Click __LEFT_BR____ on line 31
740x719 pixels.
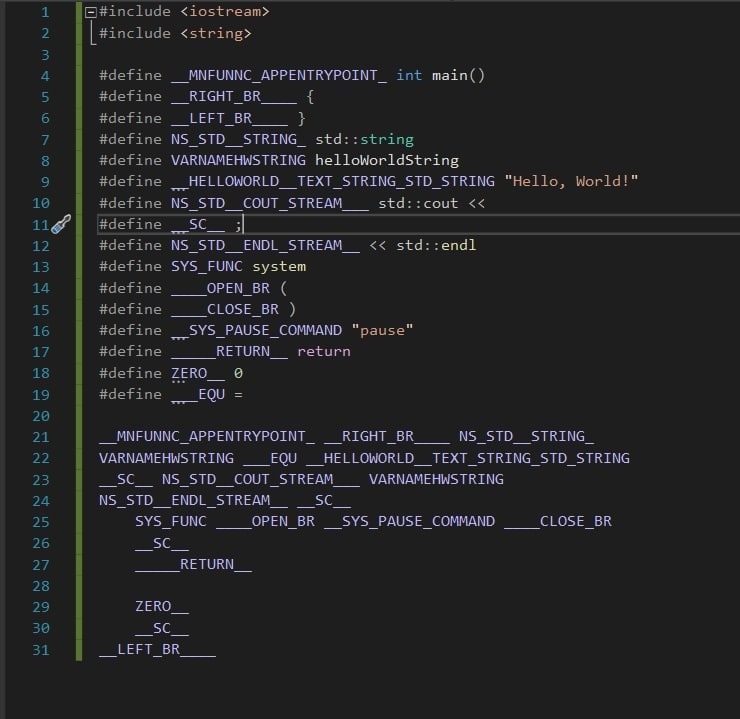pyautogui.click(x=157, y=650)
